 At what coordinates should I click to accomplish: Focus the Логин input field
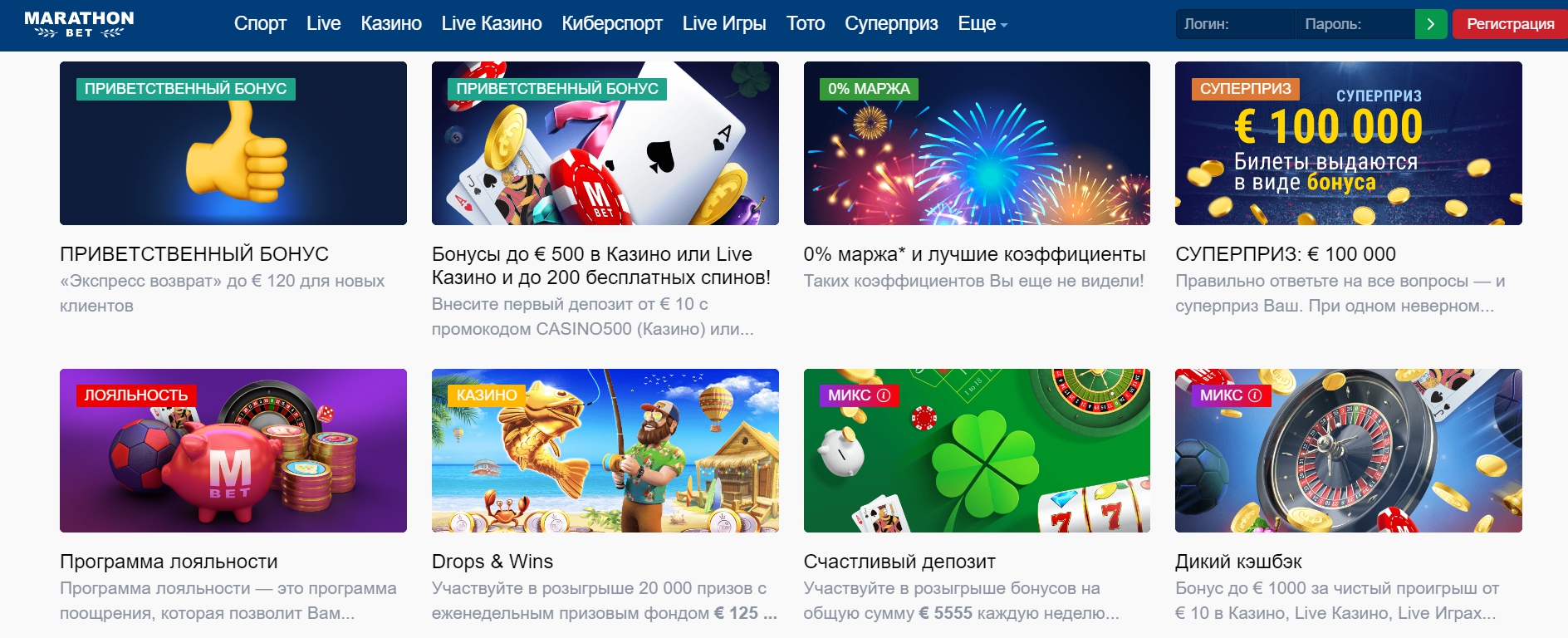[1235, 24]
